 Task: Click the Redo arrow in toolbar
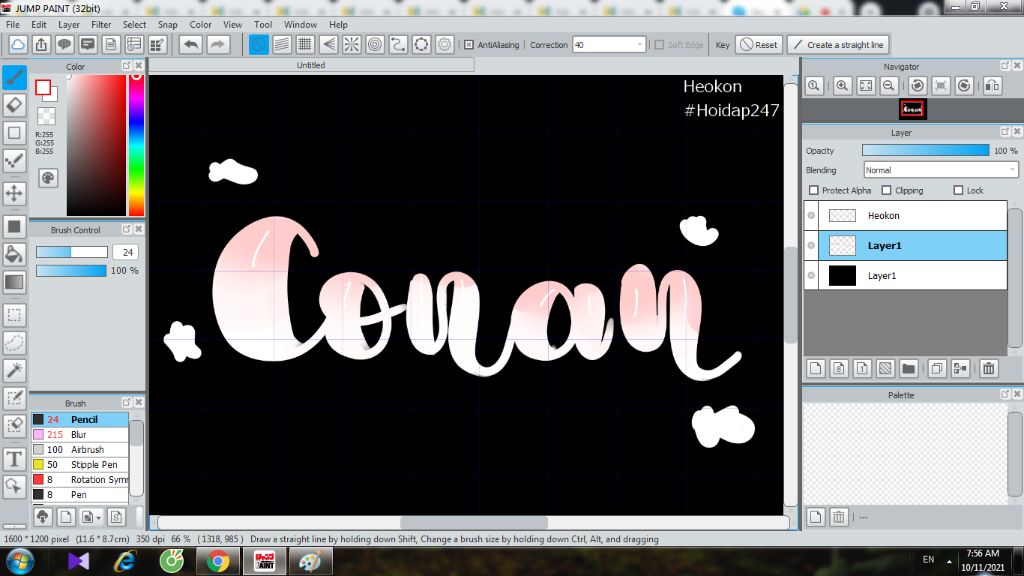pos(217,44)
